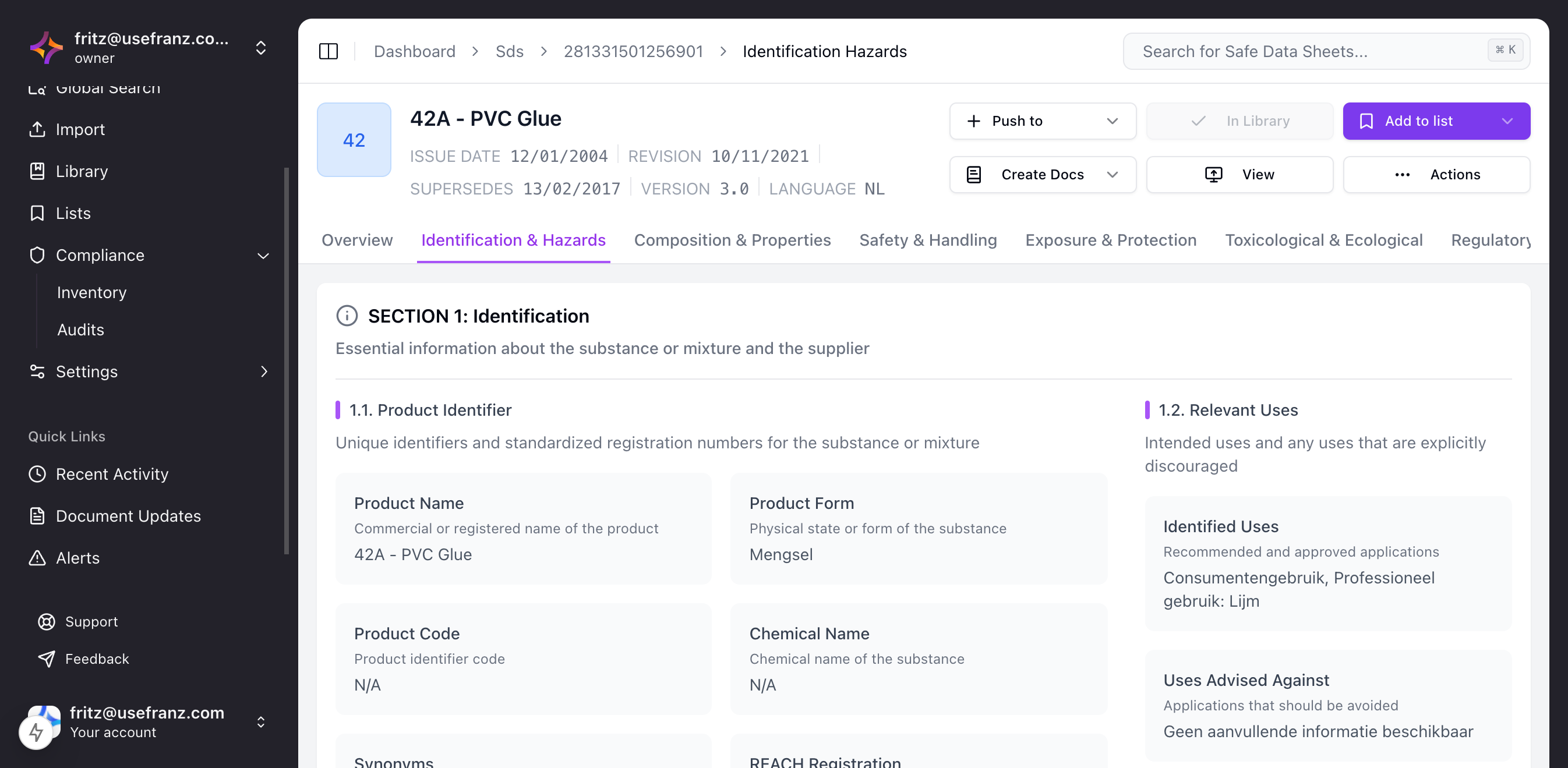Click the Alerts warning triangle icon

37,557
